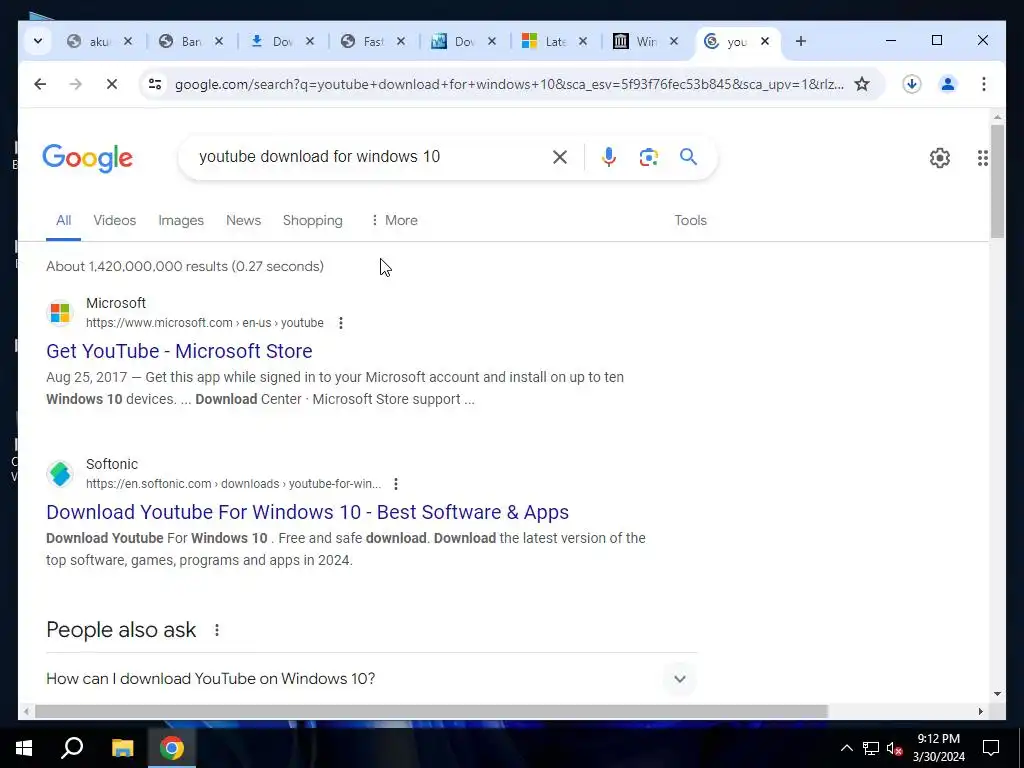The height and width of the screenshot is (768, 1024).
Task: Switch to the 'Win' browser tab
Action: [646, 41]
